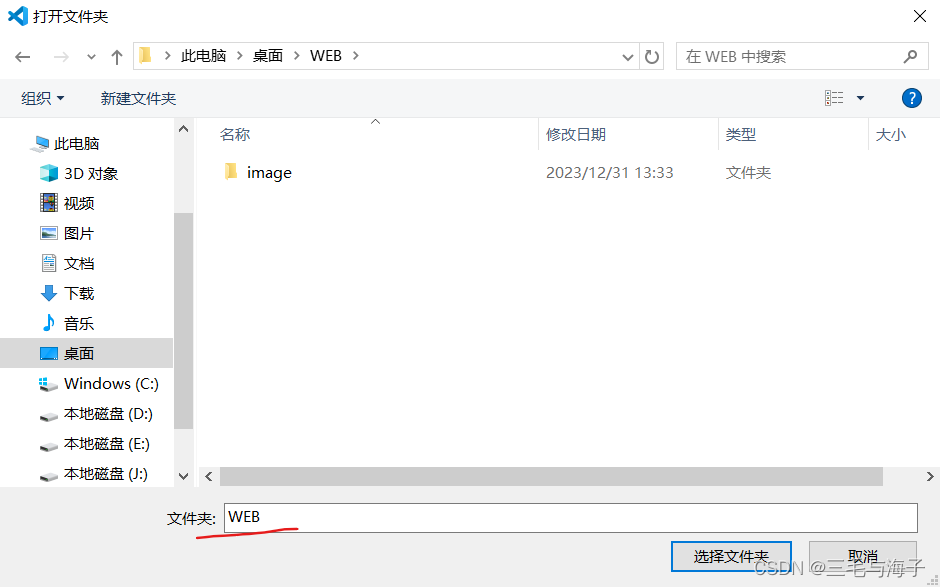
Task: Expand the chevron after WEB breadcrumb
Action: 356,56
